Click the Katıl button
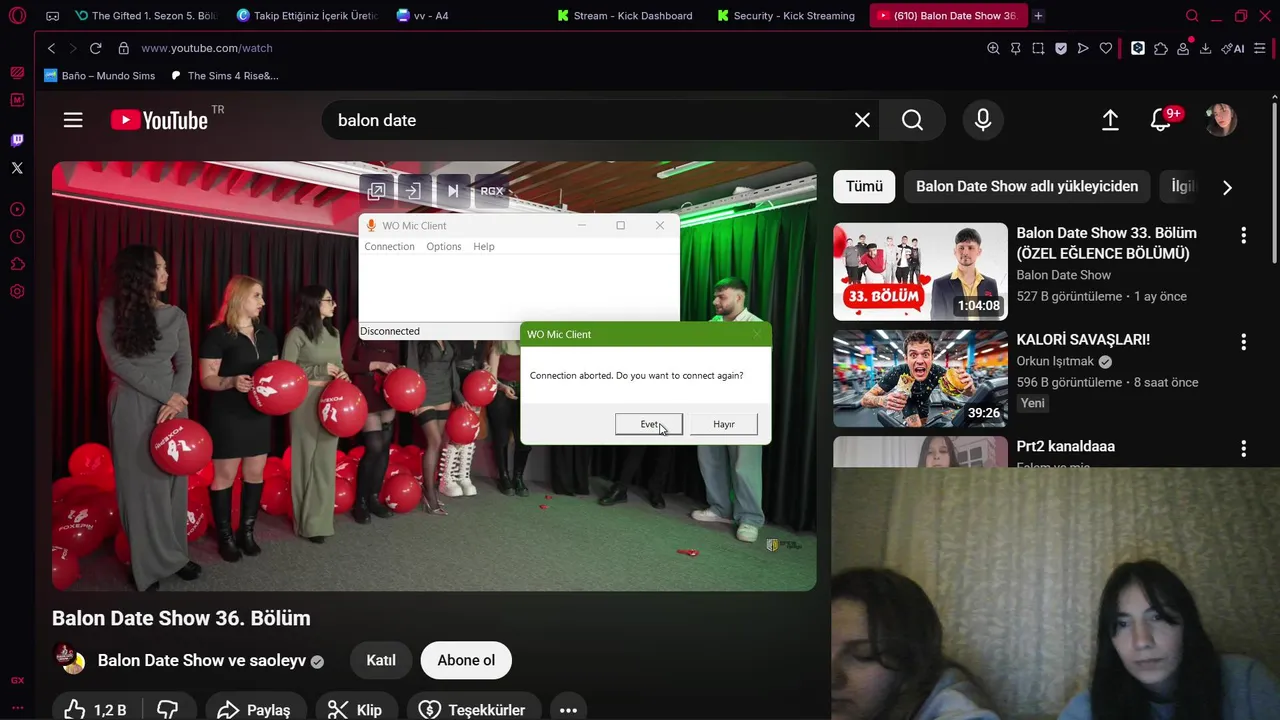1280x720 pixels. [381, 660]
